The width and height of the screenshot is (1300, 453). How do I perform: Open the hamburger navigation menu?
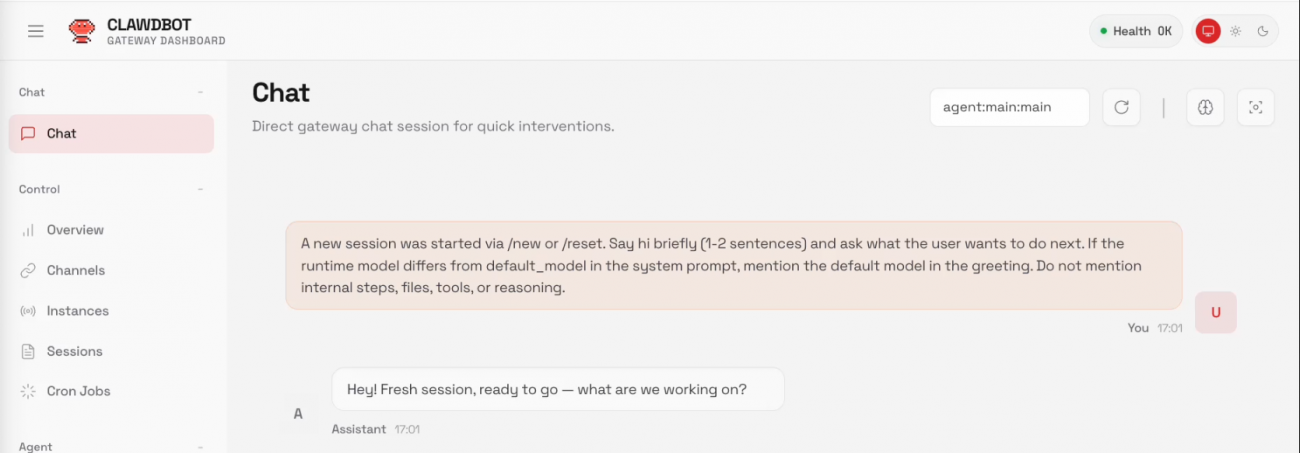[x=36, y=31]
